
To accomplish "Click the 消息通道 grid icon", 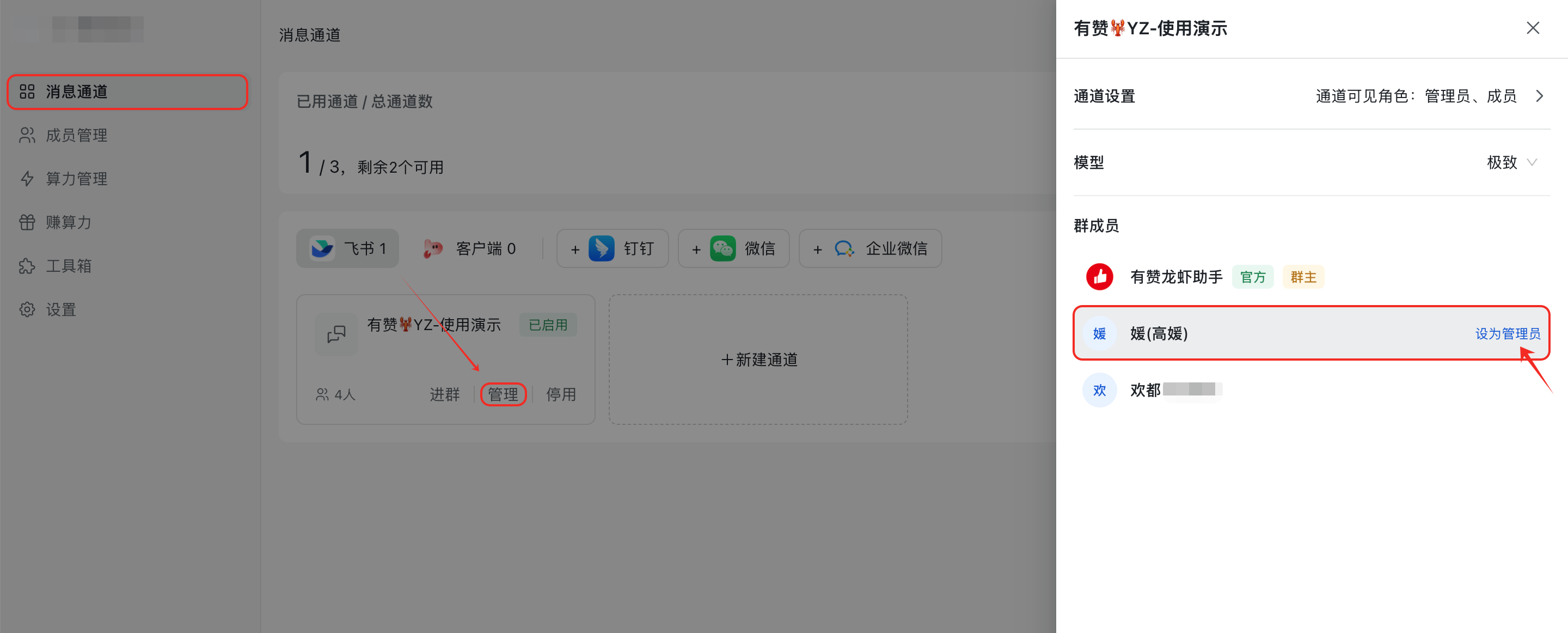I will 27,92.
